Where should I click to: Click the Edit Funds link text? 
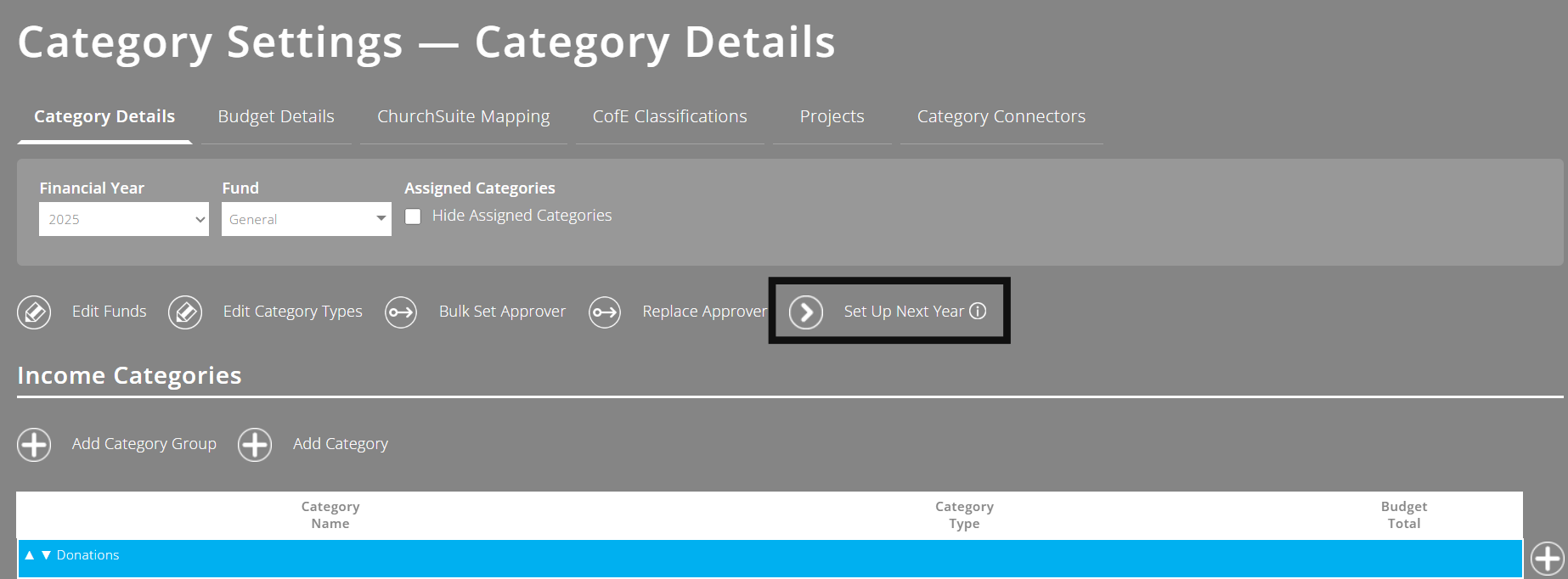click(x=110, y=312)
